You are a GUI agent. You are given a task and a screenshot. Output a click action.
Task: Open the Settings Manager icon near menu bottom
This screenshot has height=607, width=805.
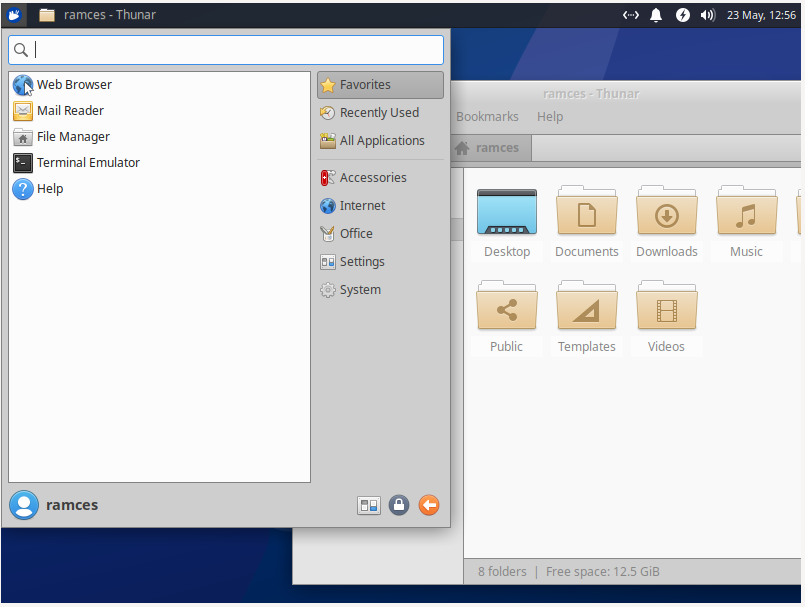(368, 505)
